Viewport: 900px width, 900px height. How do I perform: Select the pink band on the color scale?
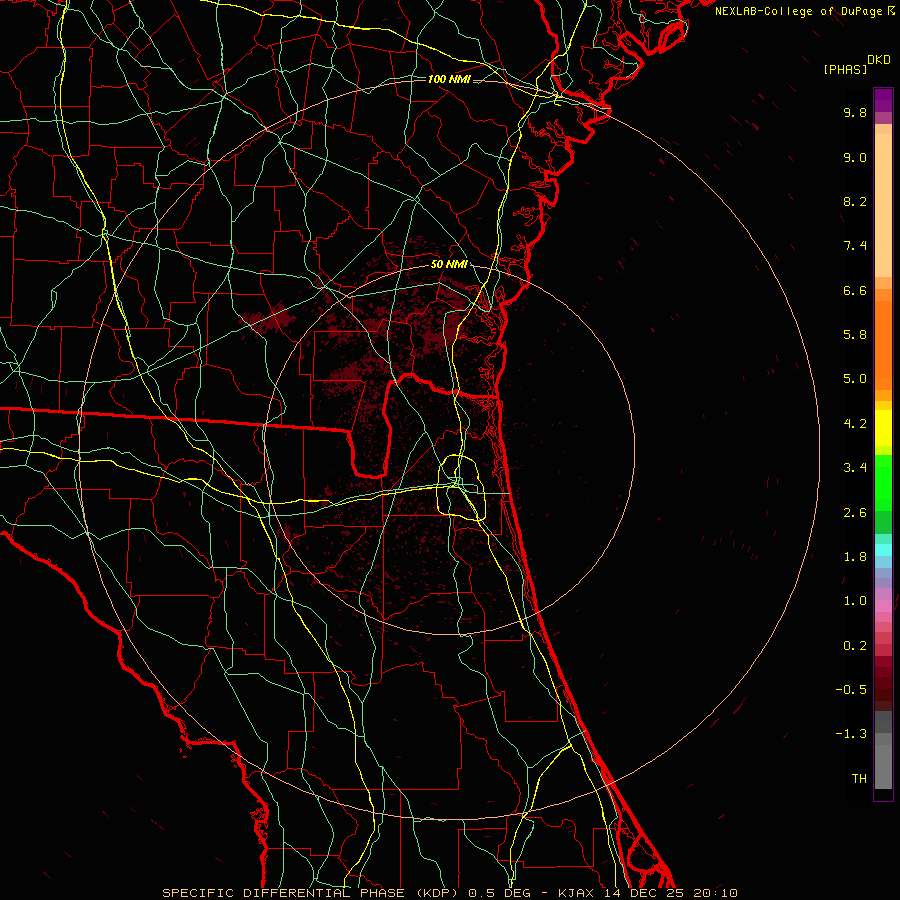tap(883, 606)
